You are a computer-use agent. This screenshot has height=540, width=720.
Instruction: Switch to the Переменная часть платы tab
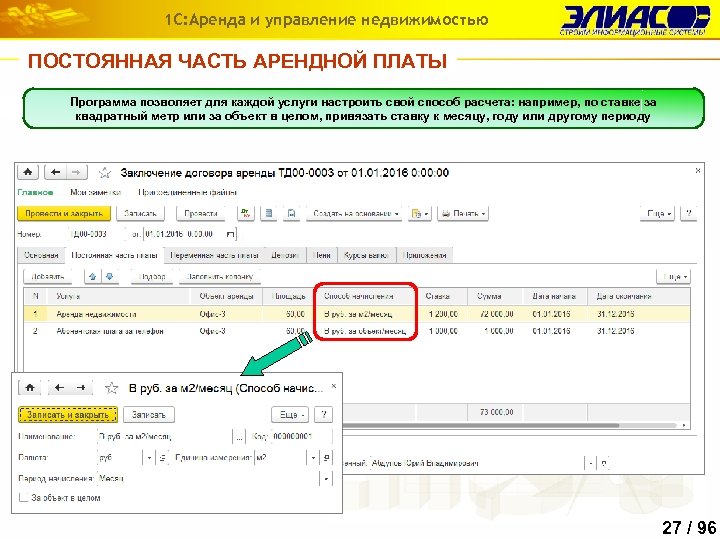pos(214,255)
